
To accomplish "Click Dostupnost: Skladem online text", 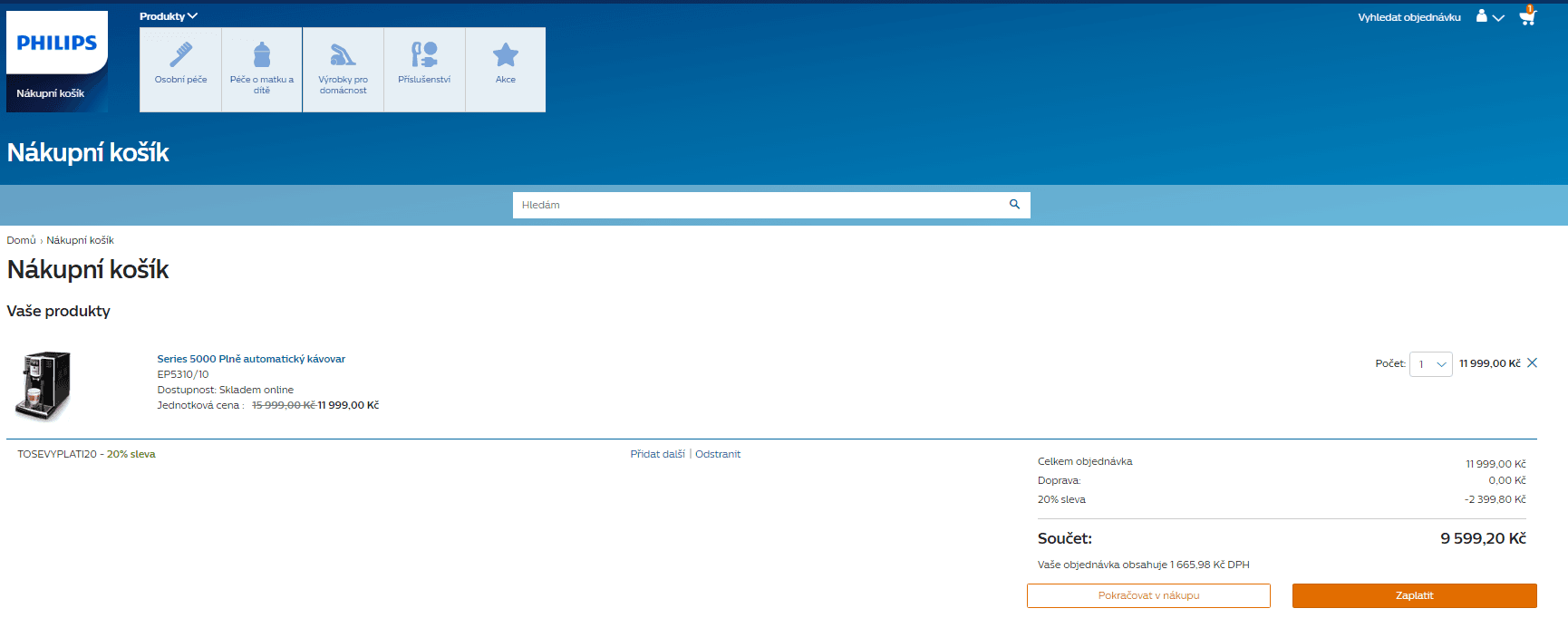I will [226, 390].
